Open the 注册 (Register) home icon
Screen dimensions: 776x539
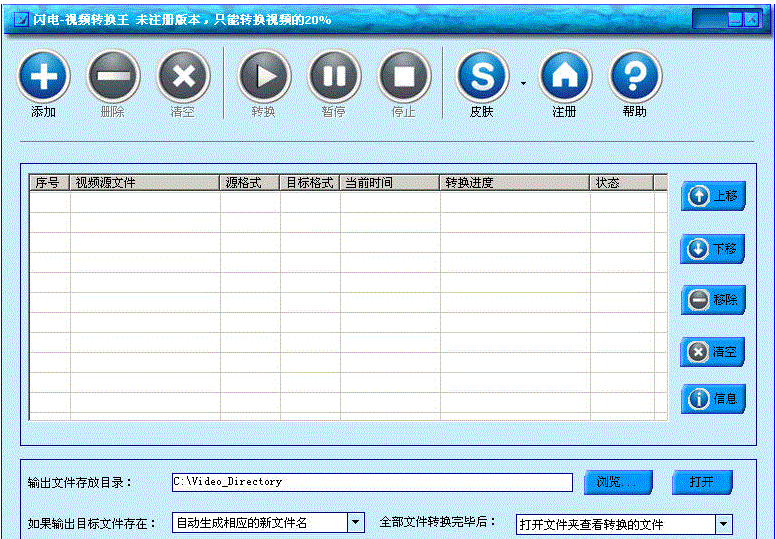click(565, 76)
